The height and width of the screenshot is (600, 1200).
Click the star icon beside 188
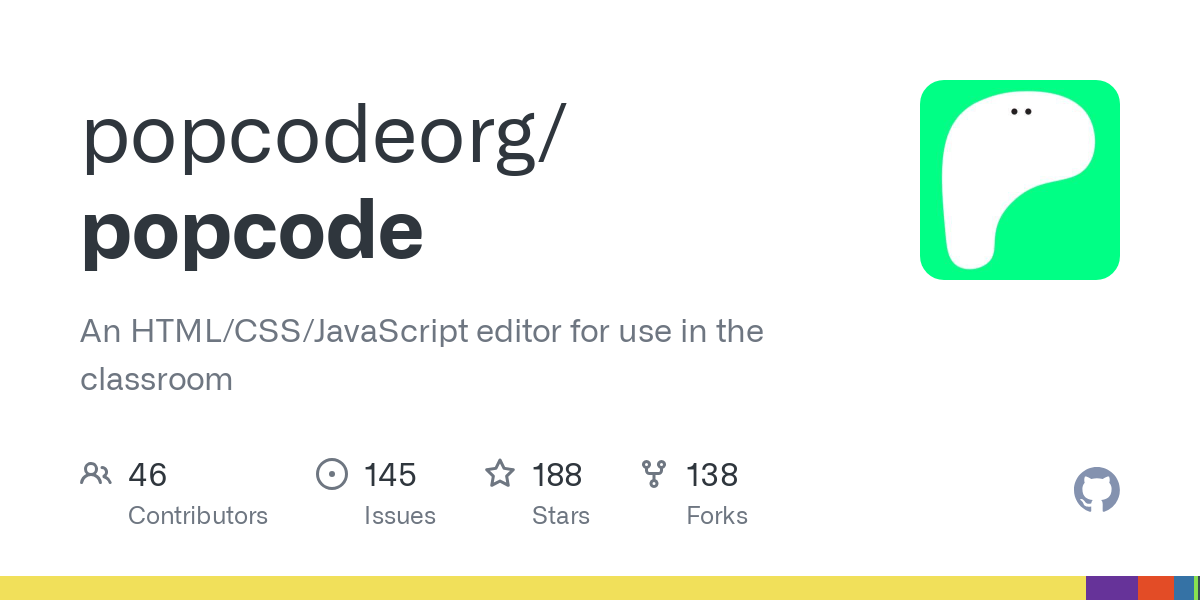tap(499, 474)
